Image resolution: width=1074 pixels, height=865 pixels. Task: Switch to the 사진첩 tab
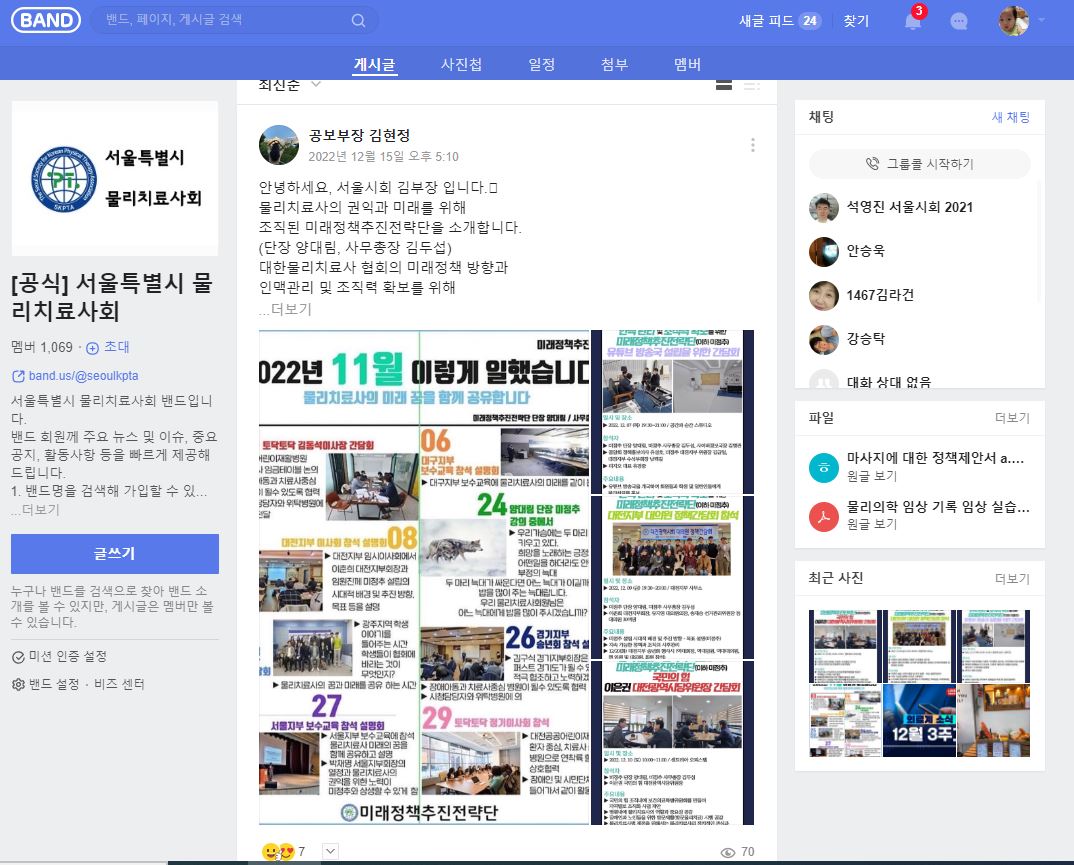point(461,64)
